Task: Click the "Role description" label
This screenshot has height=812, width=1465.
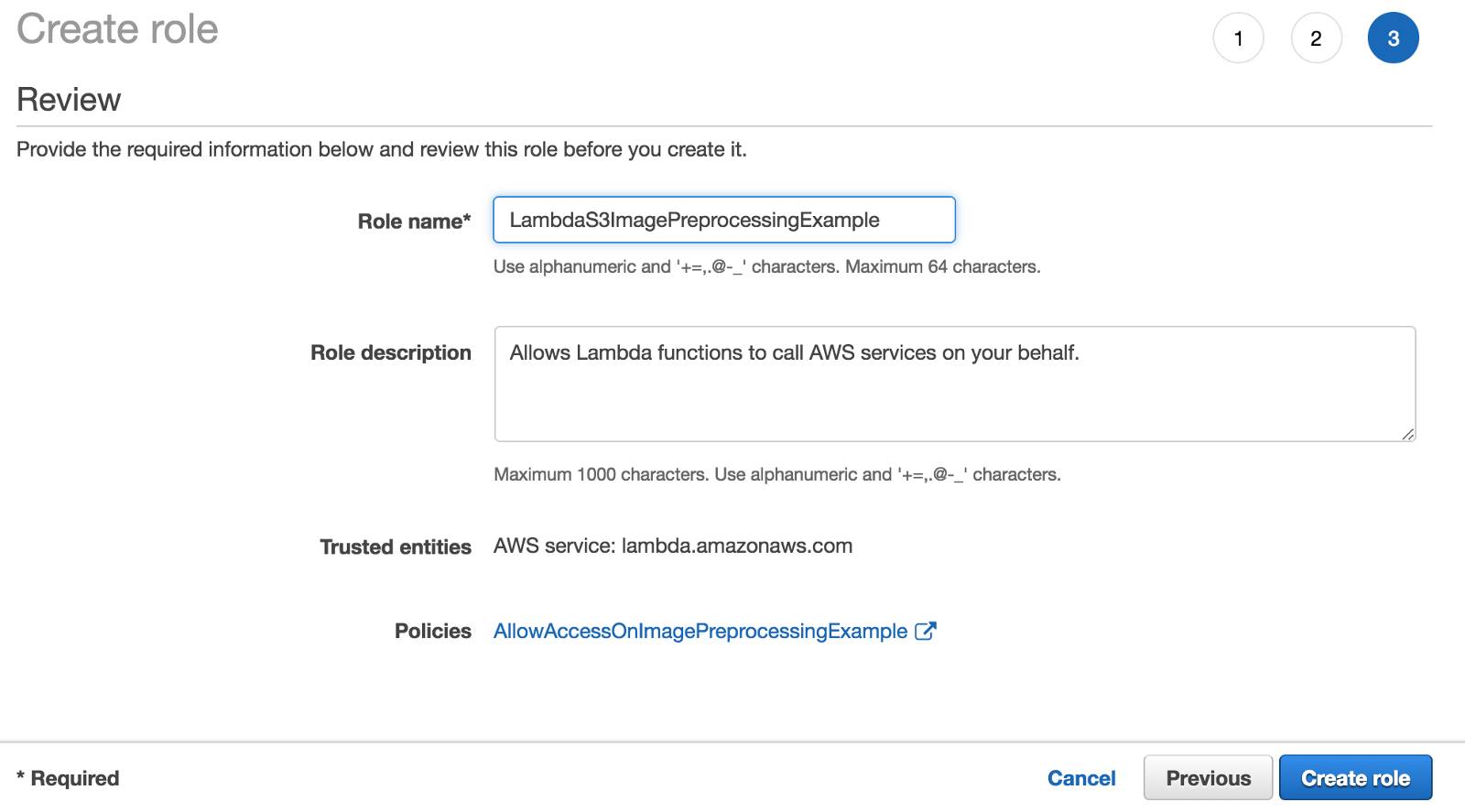Action: (x=391, y=352)
